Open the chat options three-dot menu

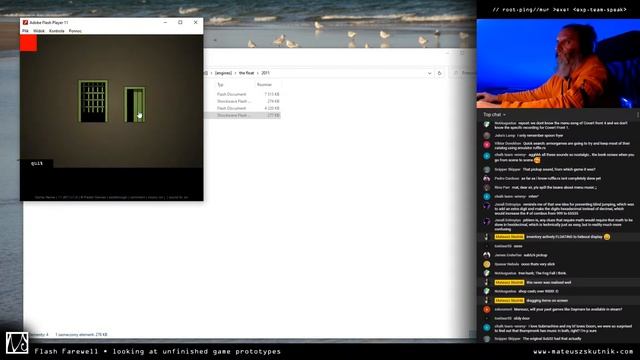(637, 115)
